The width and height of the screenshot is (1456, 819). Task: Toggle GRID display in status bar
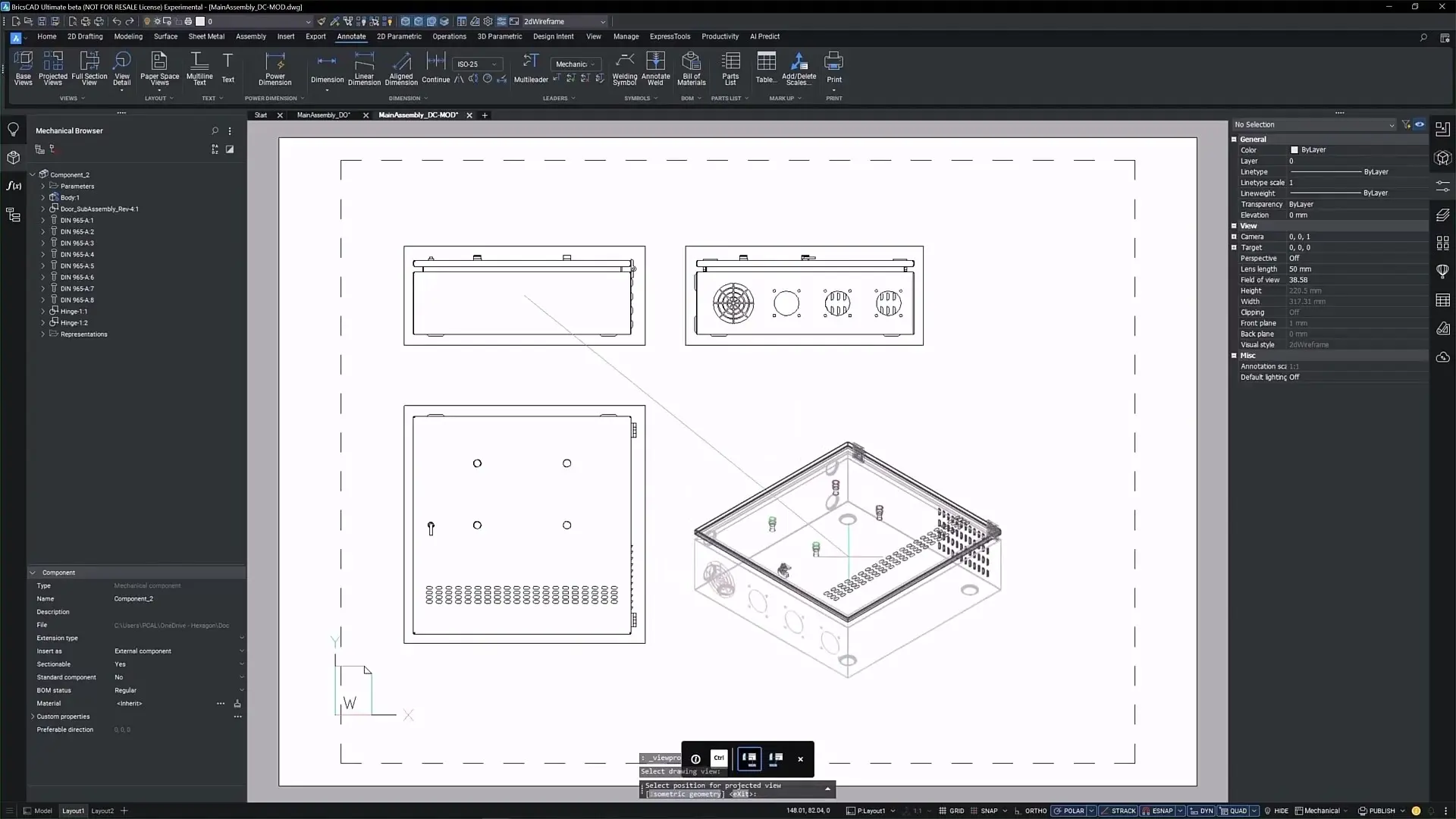point(956,811)
